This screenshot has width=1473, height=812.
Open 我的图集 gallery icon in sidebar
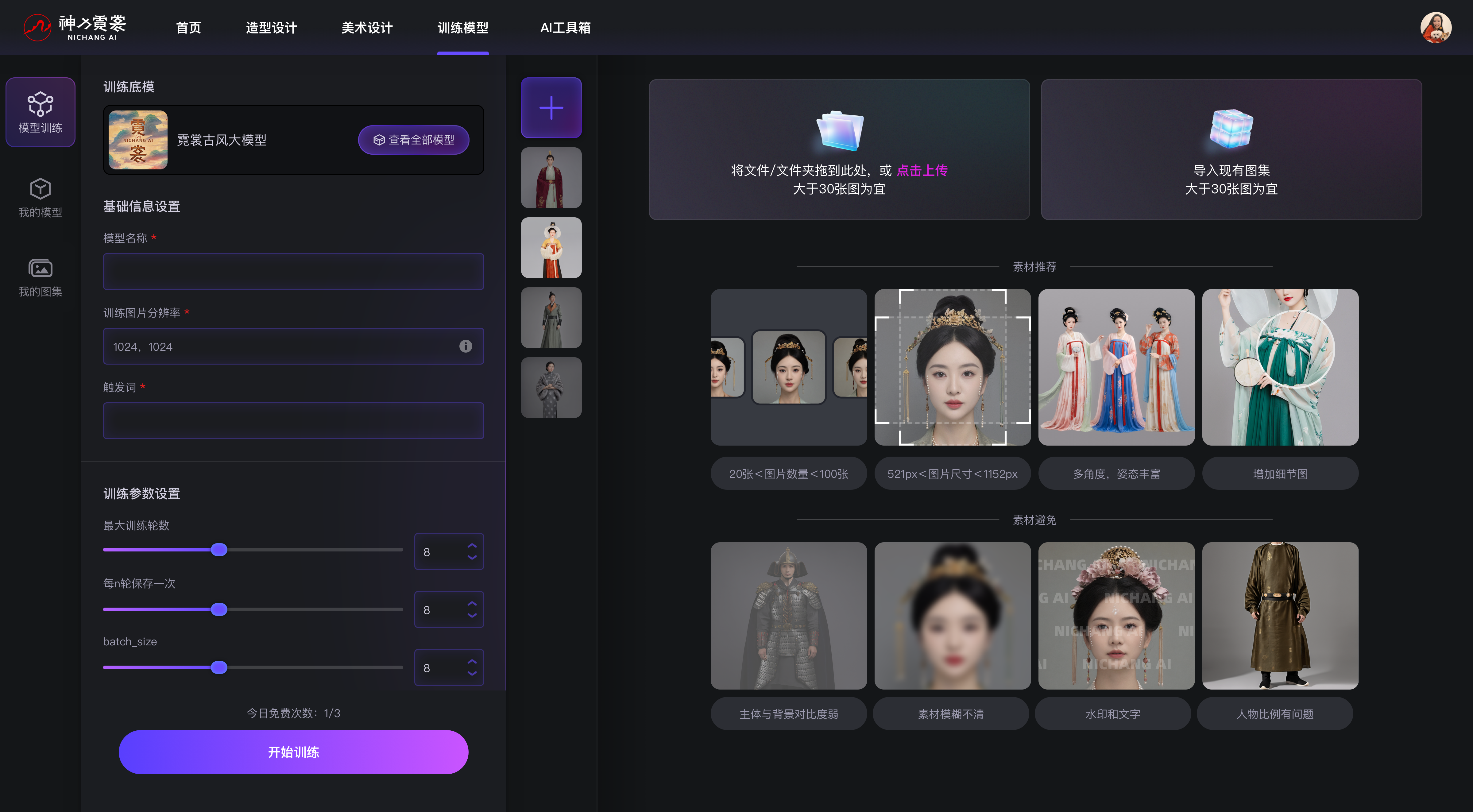tap(40, 268)
